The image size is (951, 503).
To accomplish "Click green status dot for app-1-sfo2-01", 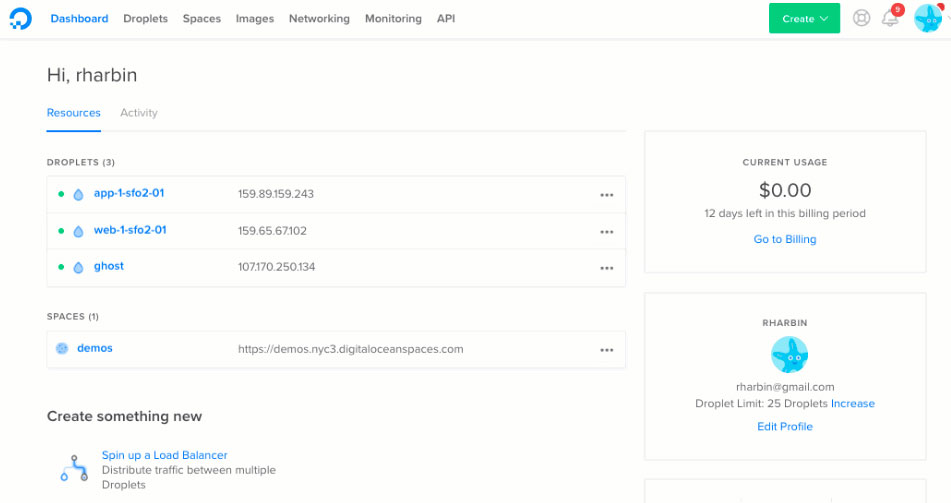I will point(61,194).
